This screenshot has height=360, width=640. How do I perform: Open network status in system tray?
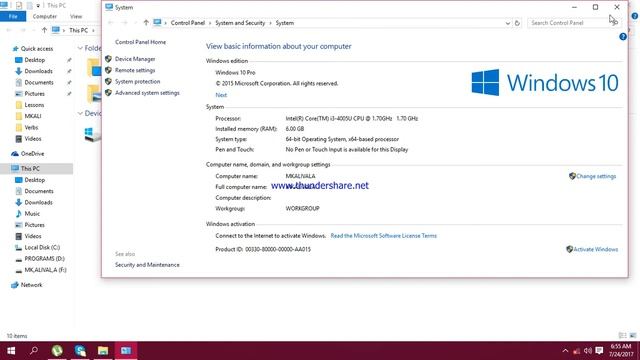pos(576,351)
